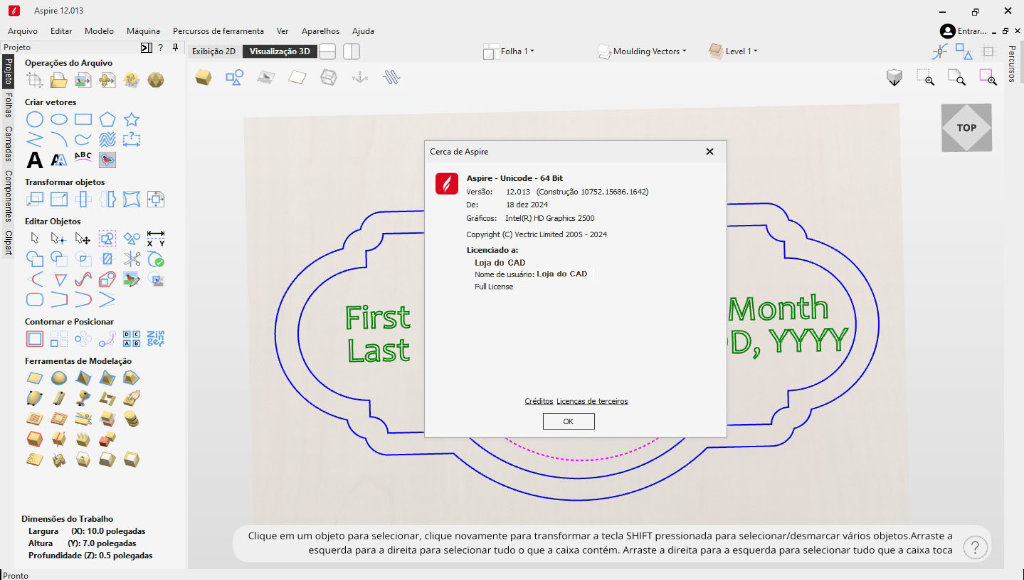Open the Editar menu
This screenshot has width=1024, height=580.
click(x=61, y=31)
